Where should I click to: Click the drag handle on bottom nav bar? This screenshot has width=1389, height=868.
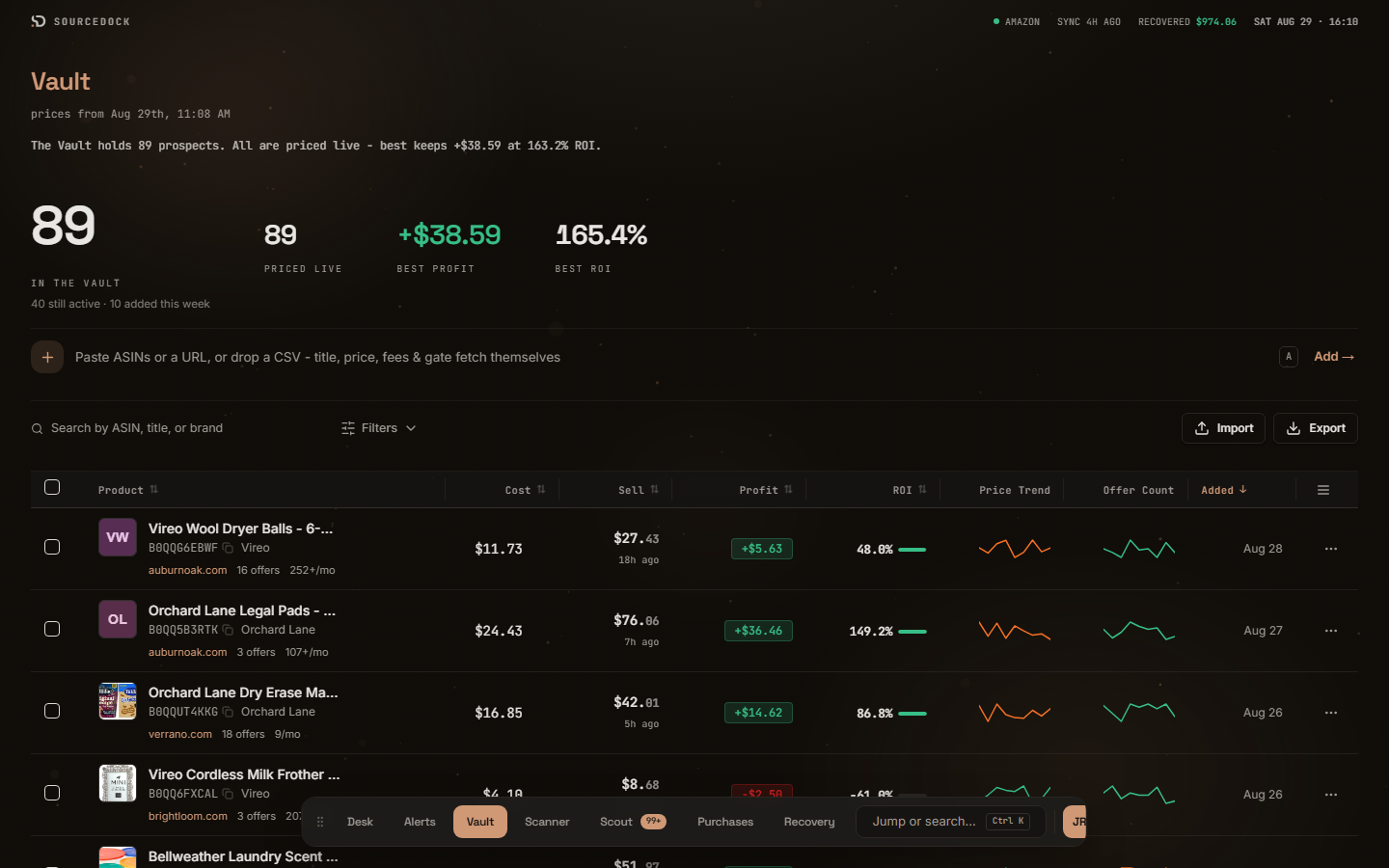pos(320,822)
